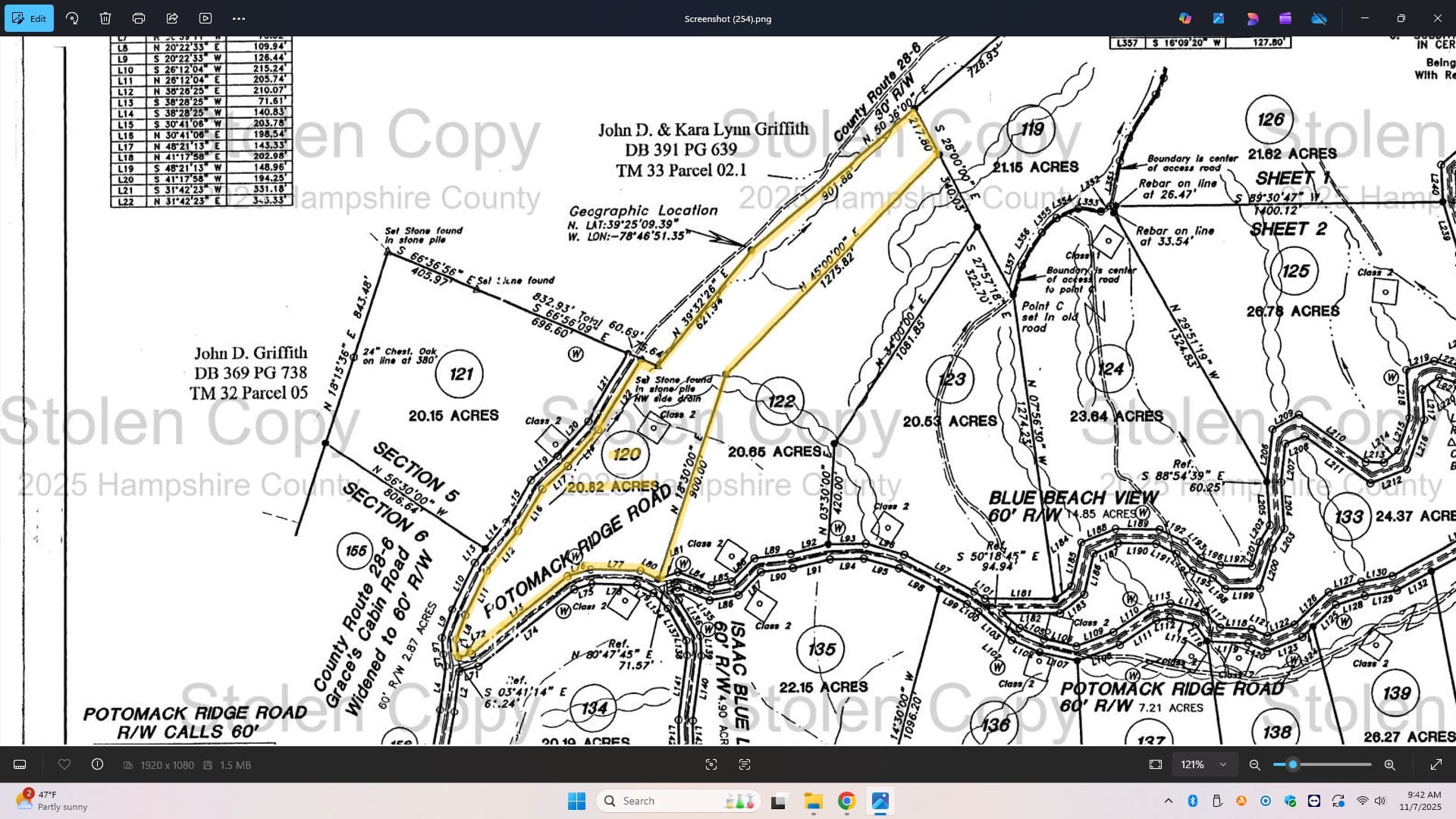Toggle the zoom to fit icon

pos(1156,764)
